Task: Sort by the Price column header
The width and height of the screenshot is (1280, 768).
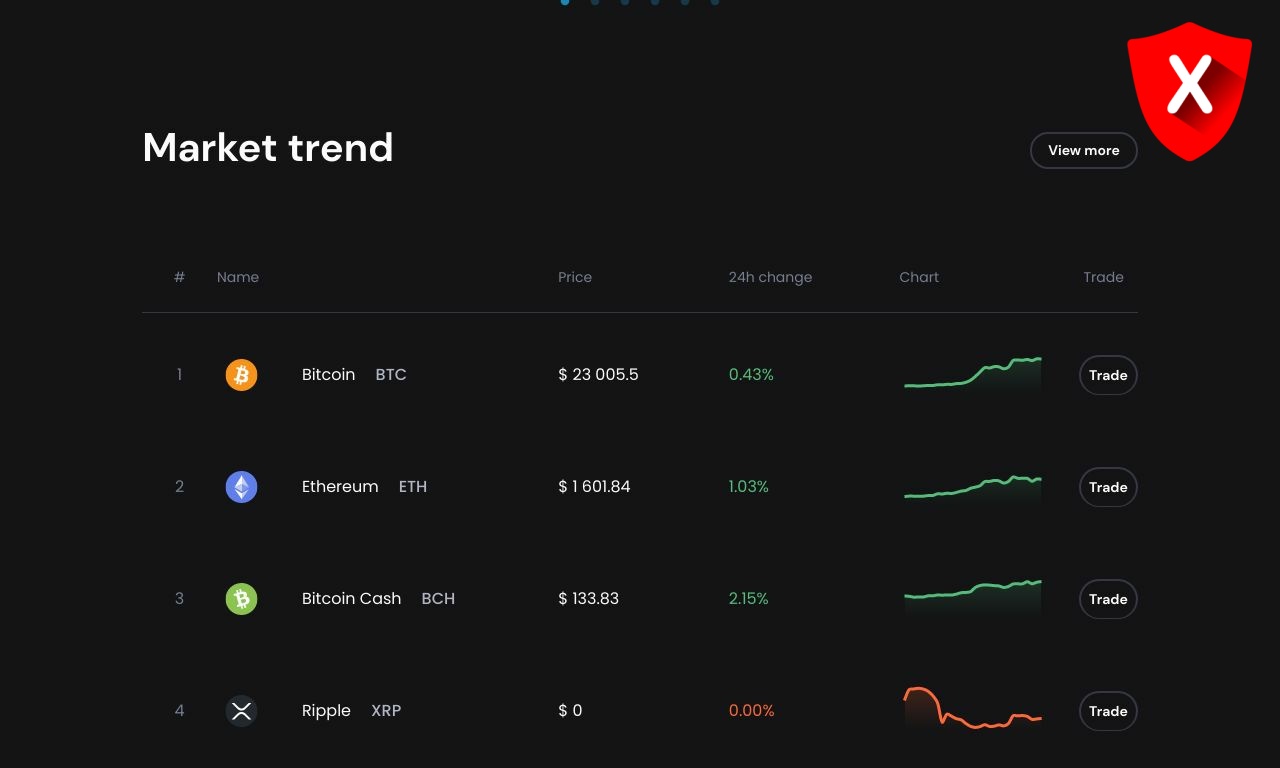Action: point(575,277)
